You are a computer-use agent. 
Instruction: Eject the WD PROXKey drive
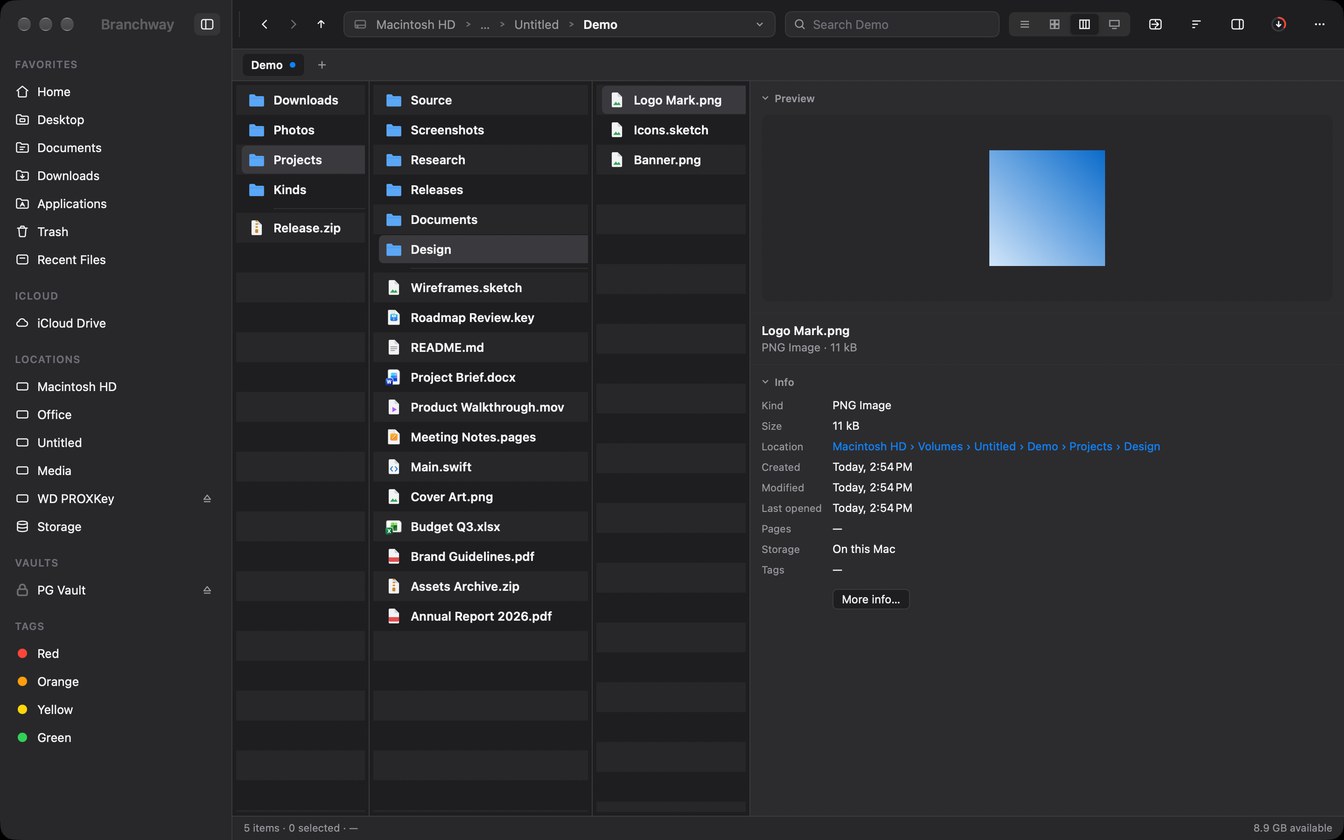[207, 499]
